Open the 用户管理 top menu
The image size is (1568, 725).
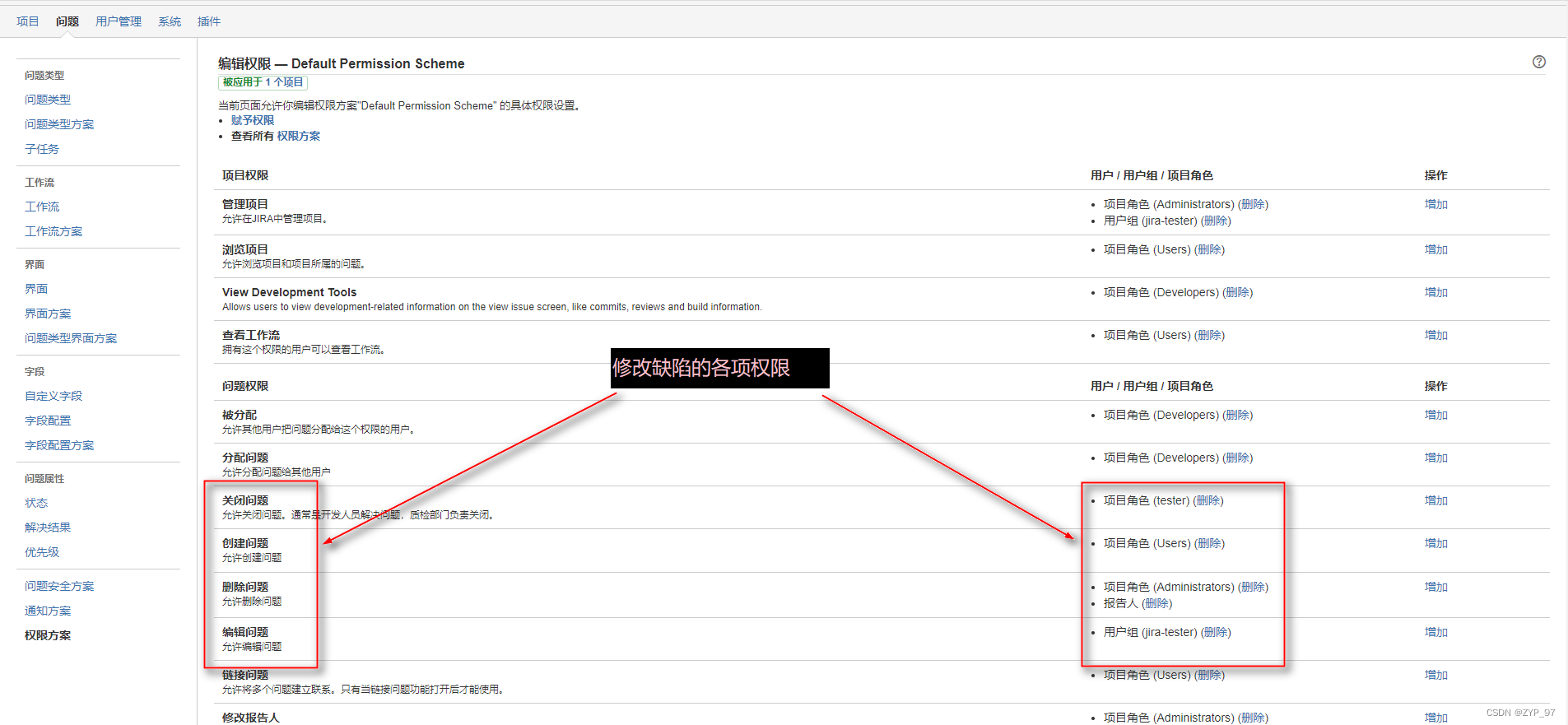pos(119,21)
